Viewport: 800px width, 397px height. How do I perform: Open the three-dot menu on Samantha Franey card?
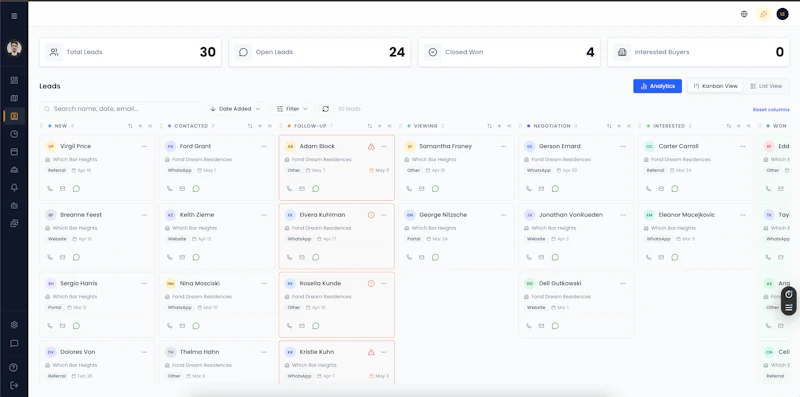point(503,146)
